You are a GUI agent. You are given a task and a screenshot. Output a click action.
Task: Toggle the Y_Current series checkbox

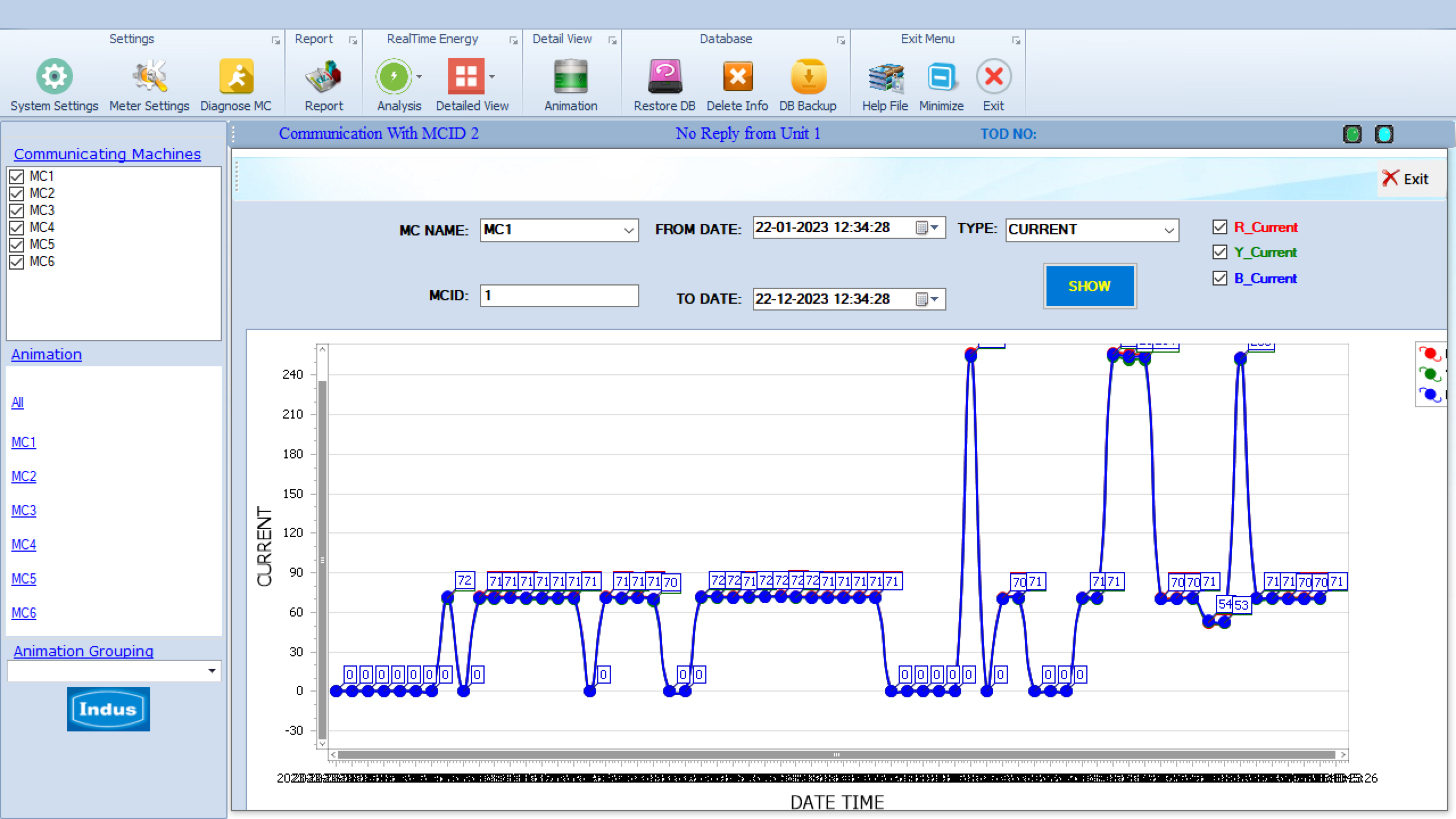[1219, 252]
